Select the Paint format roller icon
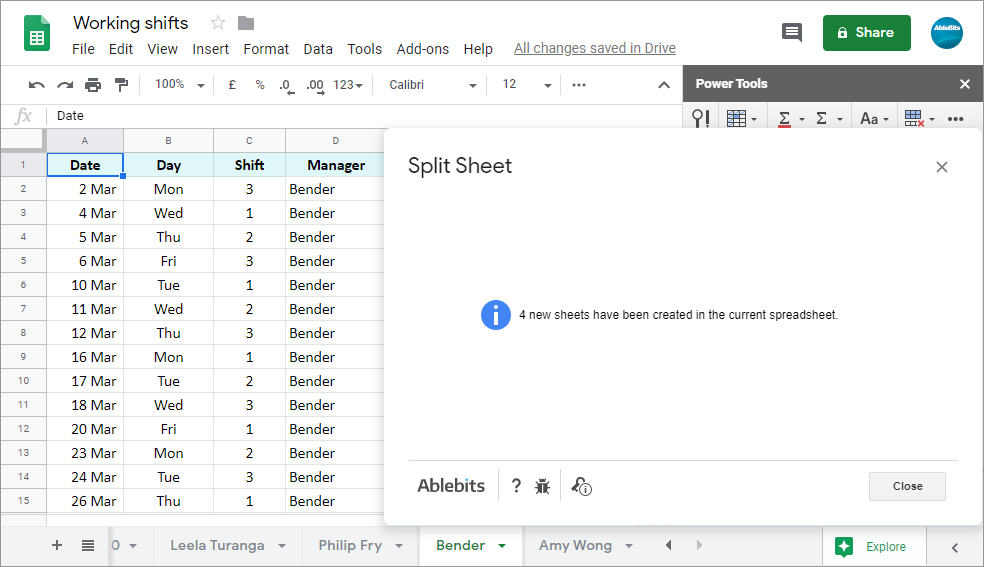This screenshot has width=984, height=567. pyautogui.click(x=122, y=85)
